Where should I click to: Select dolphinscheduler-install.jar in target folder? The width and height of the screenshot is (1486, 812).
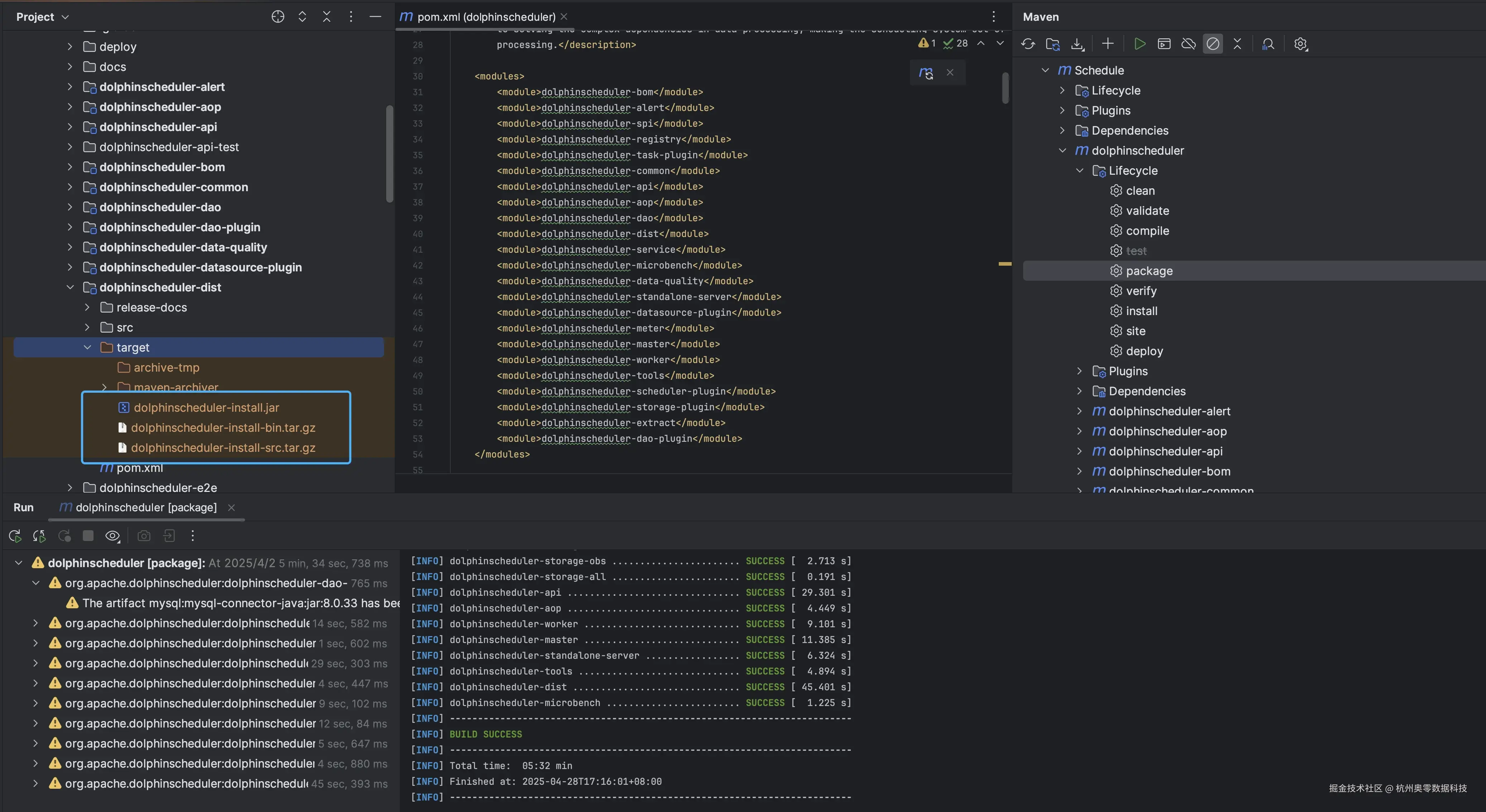click(x=206, y=407)
